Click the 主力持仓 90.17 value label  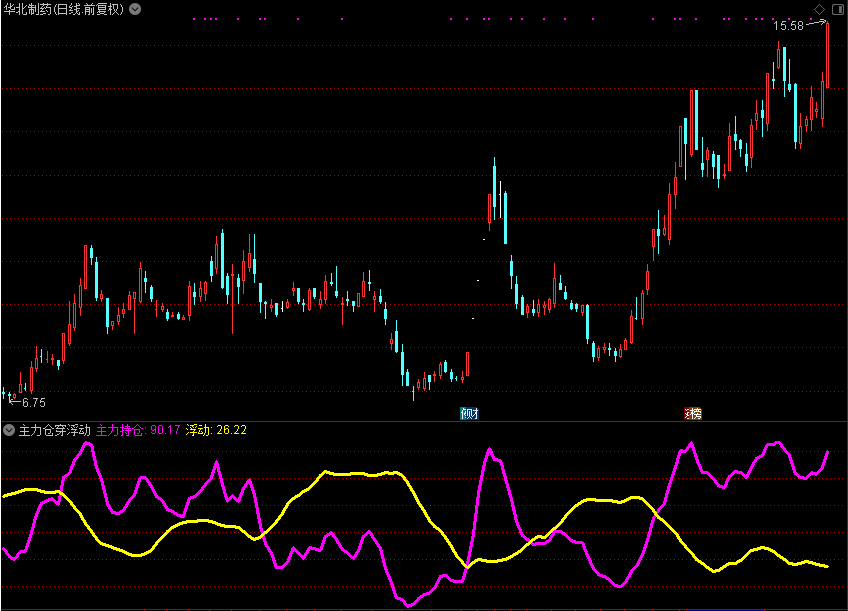point(138,430)
